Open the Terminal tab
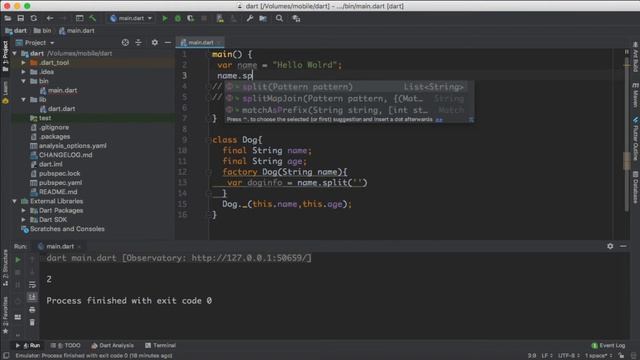The height and width of the screenshot is (360, 640). pos(160,345)
